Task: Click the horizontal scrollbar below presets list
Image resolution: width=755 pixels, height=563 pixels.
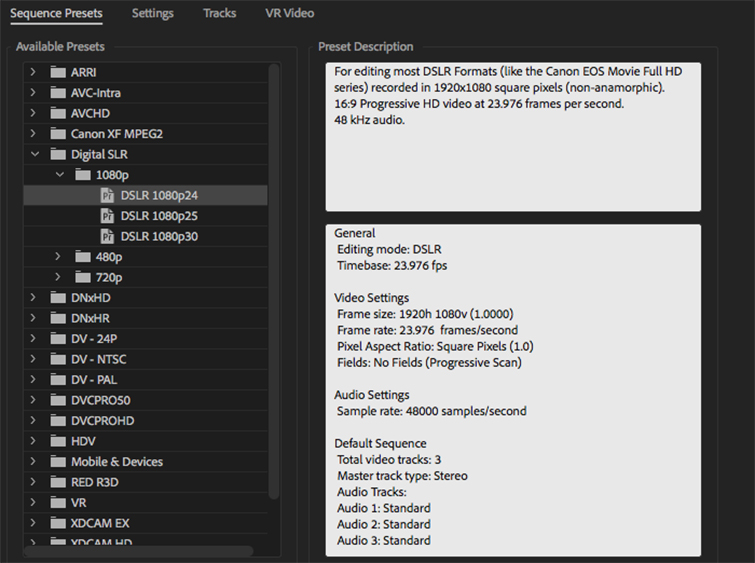Action: 139,551
